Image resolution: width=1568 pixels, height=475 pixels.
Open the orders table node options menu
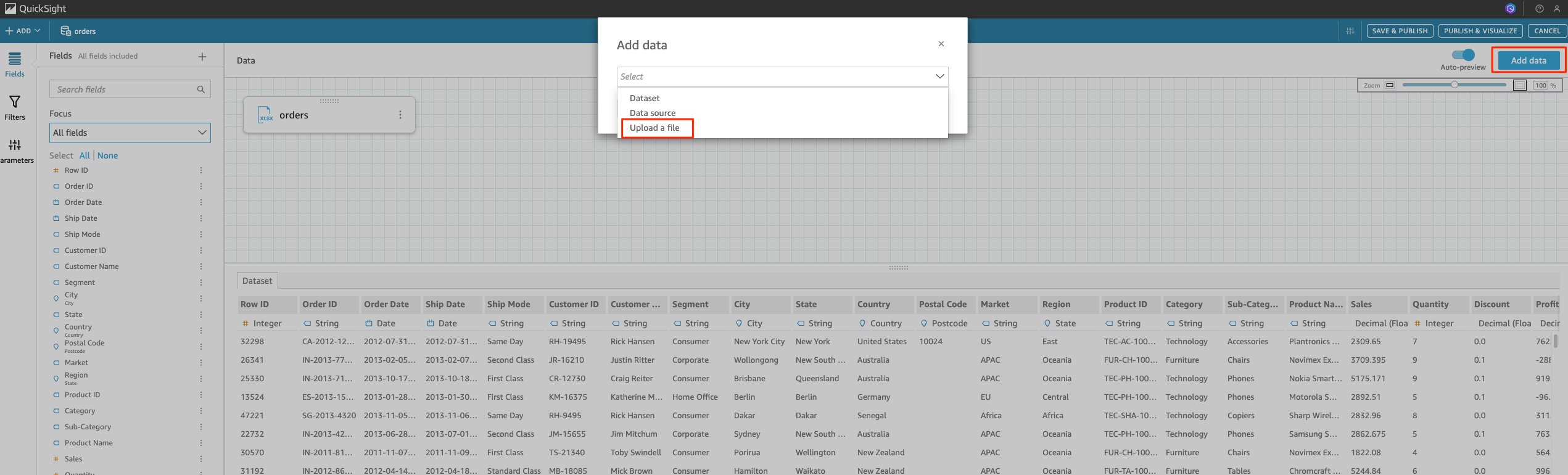click(400, 115)
